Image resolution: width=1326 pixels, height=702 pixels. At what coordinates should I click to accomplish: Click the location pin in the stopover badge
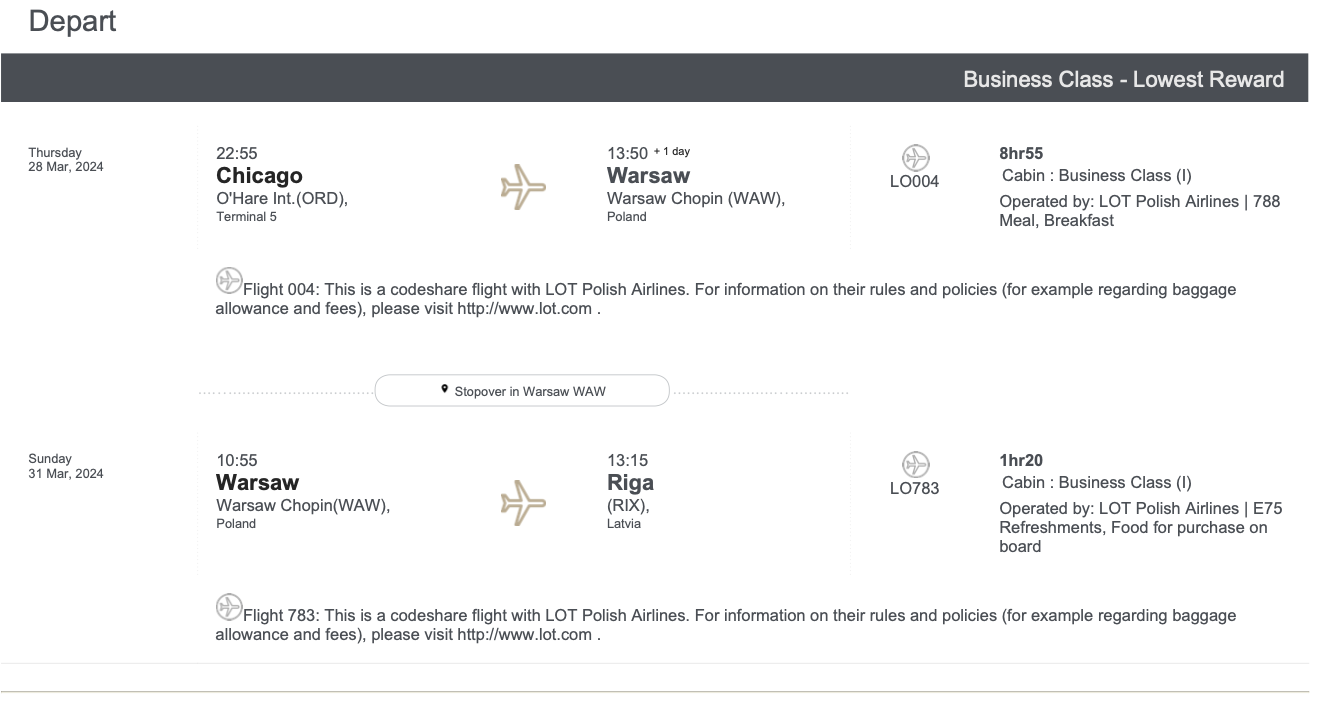tap(444, 390)
